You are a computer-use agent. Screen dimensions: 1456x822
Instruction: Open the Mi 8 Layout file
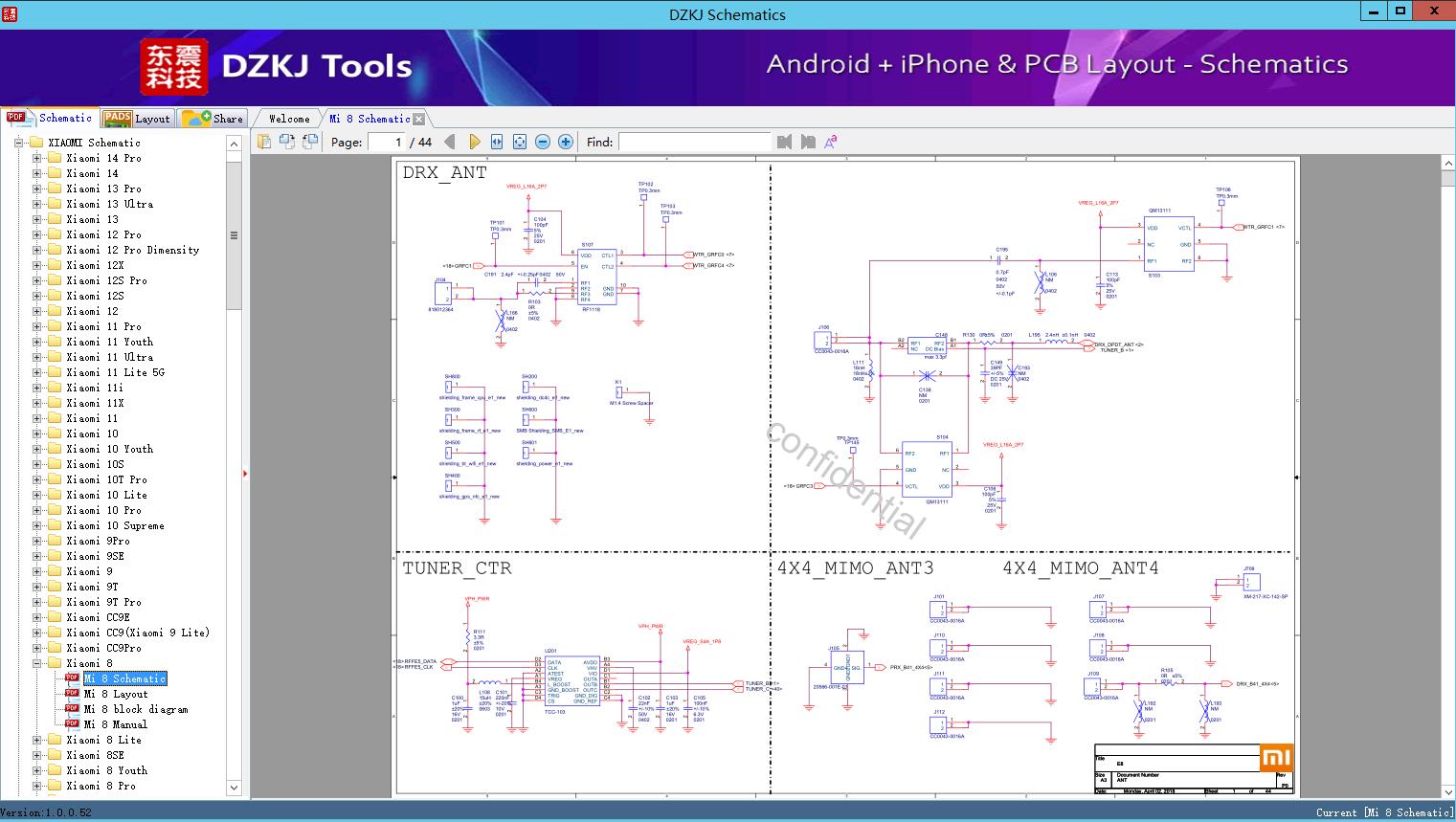pyautogui.click(x=115, y=694)
